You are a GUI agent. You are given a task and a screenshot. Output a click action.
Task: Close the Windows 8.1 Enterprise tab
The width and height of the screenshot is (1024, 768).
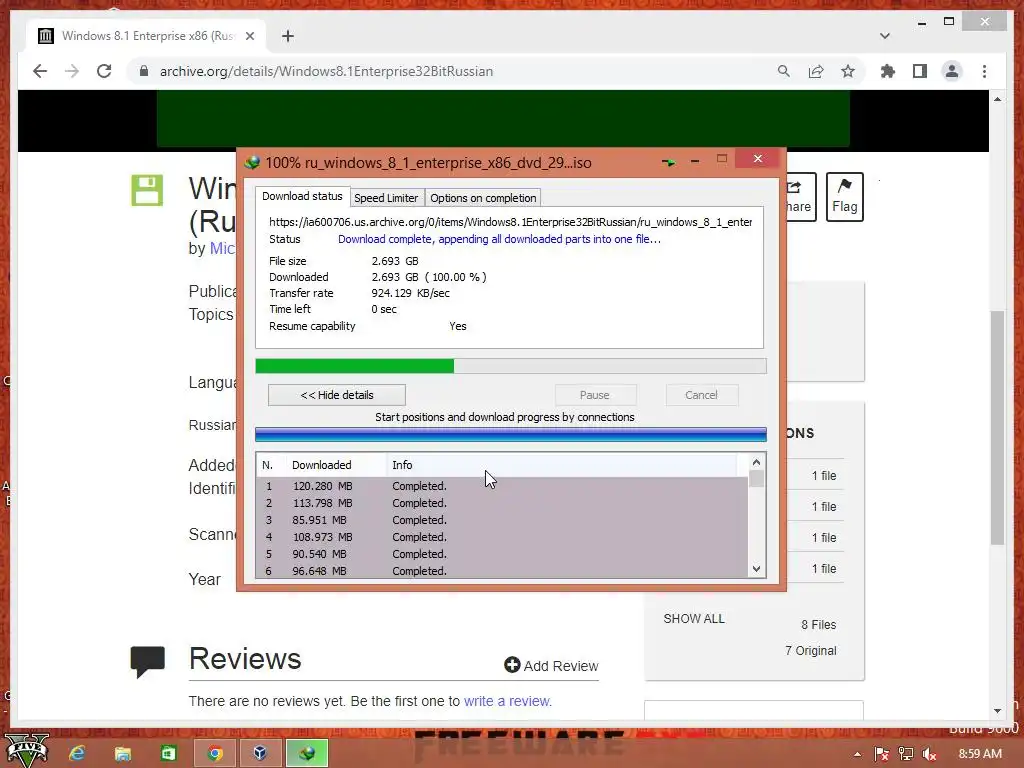click(x=249, y=36)
